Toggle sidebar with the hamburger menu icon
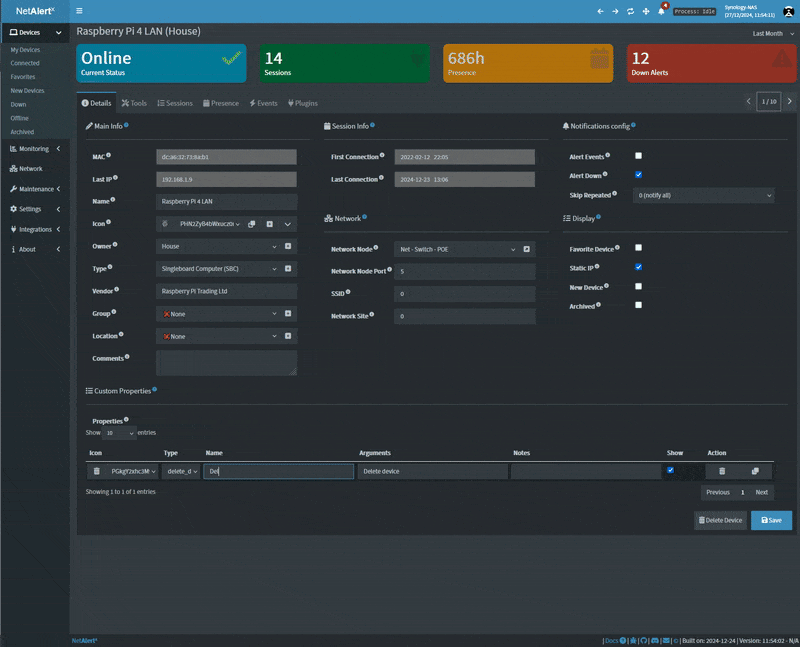Viewport: 800px width, 647px height. point(79,11)
